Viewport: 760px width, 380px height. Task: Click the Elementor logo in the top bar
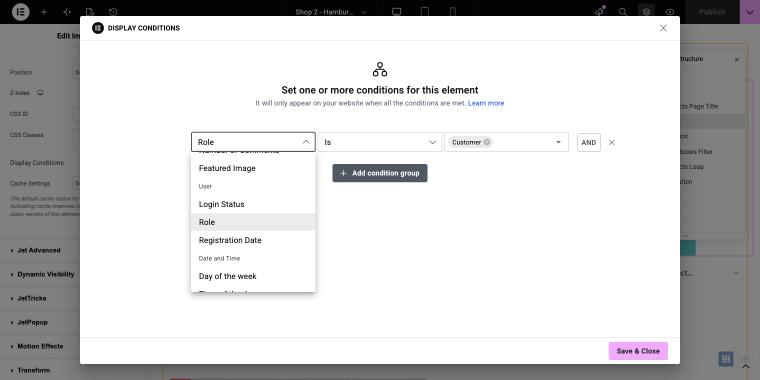[20, 12]
